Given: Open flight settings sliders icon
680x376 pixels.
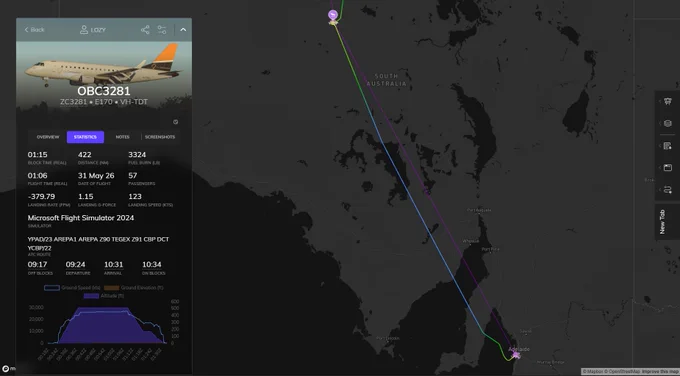Looking at the screenshot, I should pyautogui.click(x=162, y=29).
